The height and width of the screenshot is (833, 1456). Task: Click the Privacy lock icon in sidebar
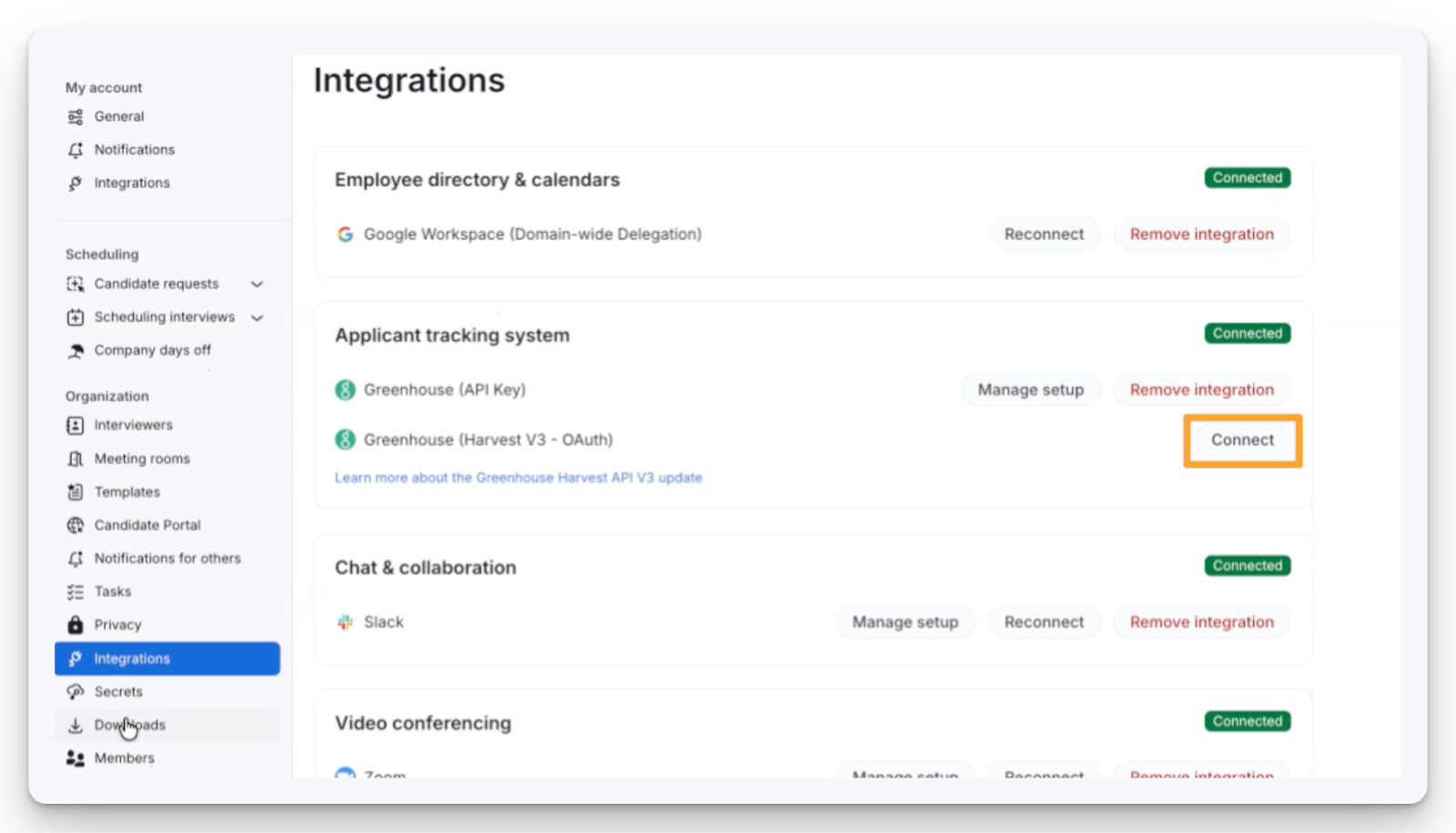pyautogui.click(x=76, y=625)
